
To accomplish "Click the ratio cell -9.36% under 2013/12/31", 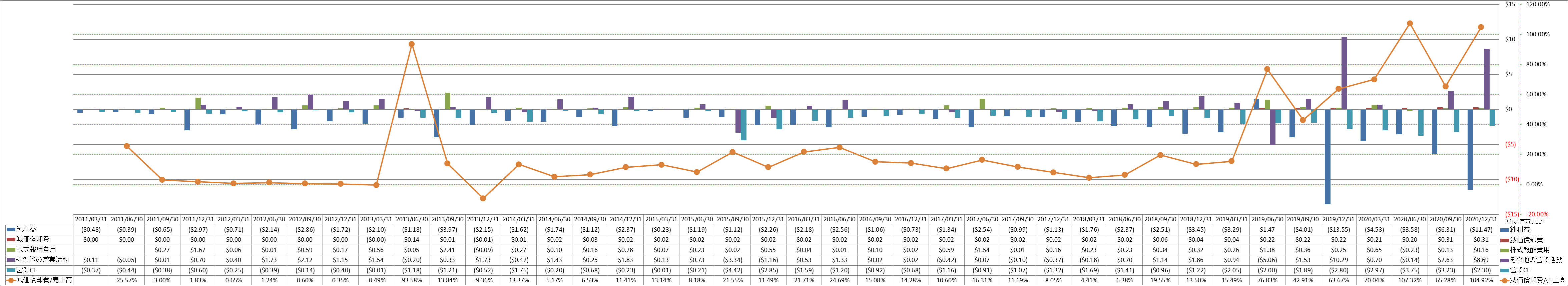I will (483, 280).
